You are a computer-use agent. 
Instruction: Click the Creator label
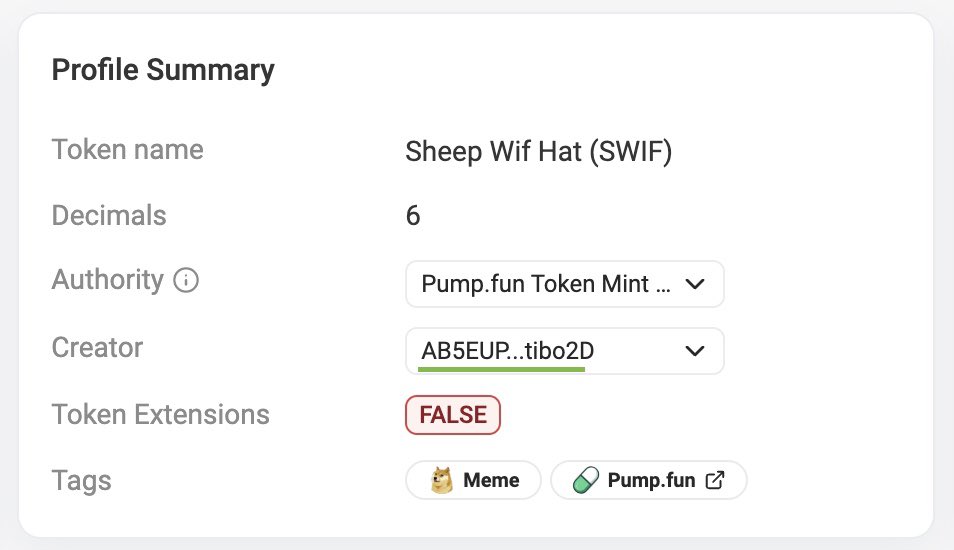coord(97,347)
